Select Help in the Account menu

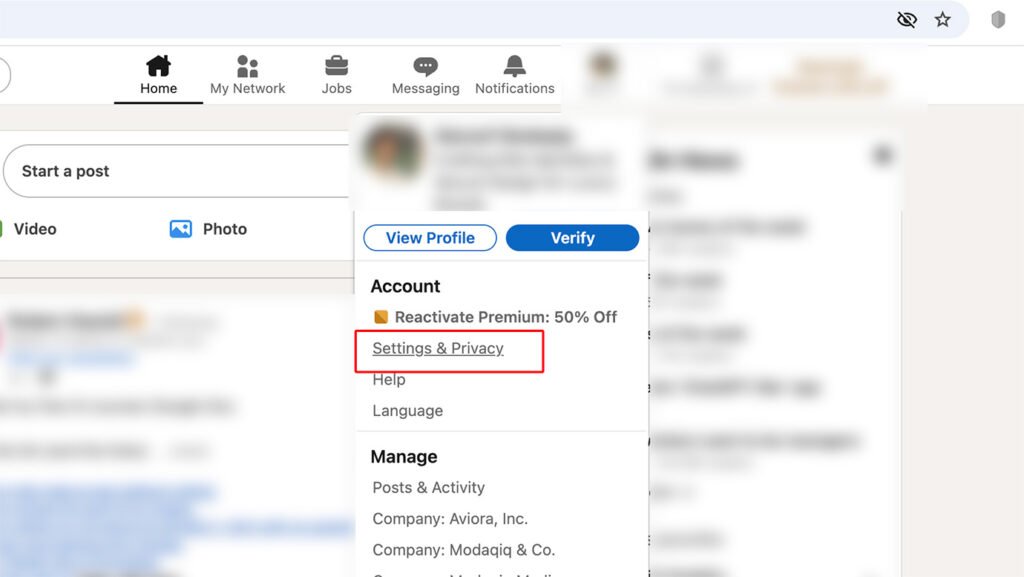389,379
